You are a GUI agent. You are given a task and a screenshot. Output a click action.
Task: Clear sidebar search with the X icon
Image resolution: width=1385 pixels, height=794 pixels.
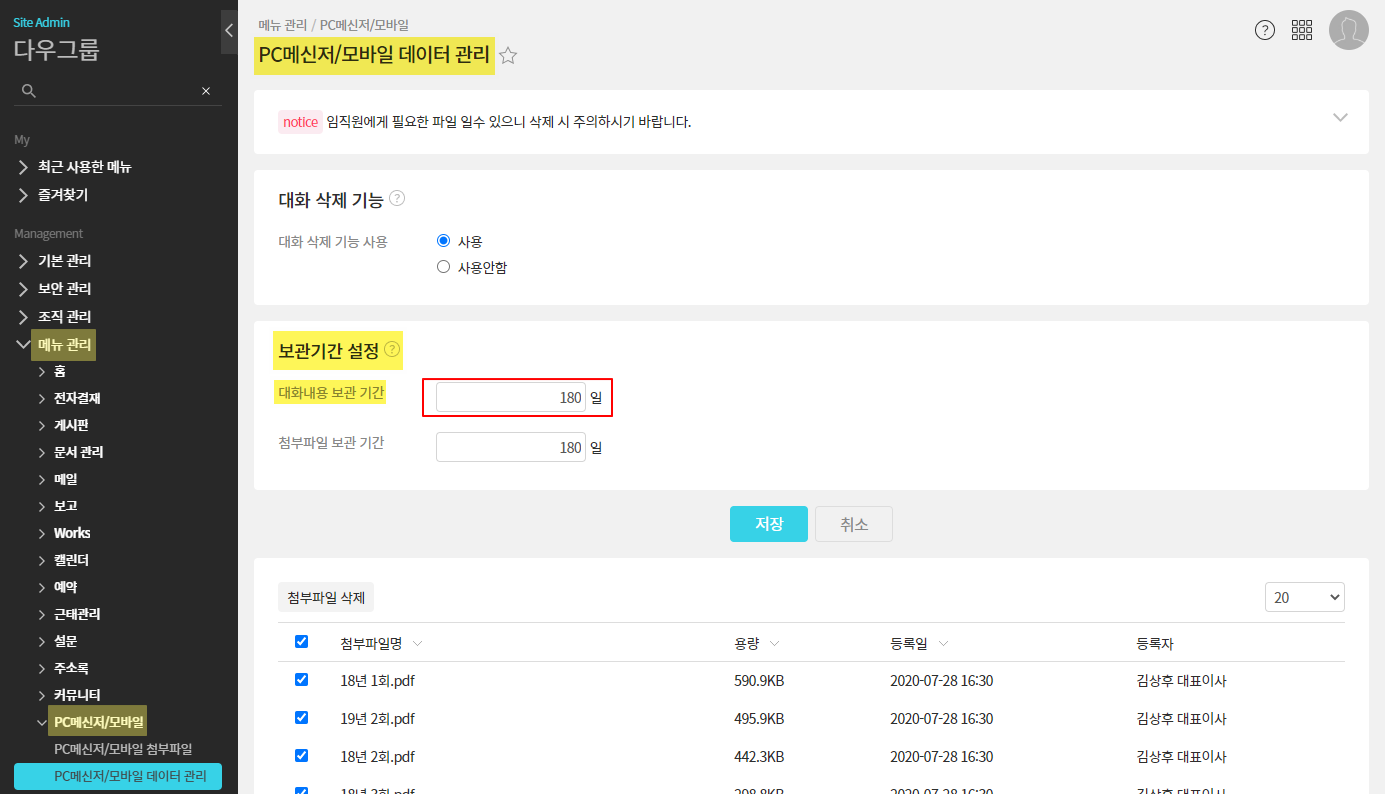point(206,91)
